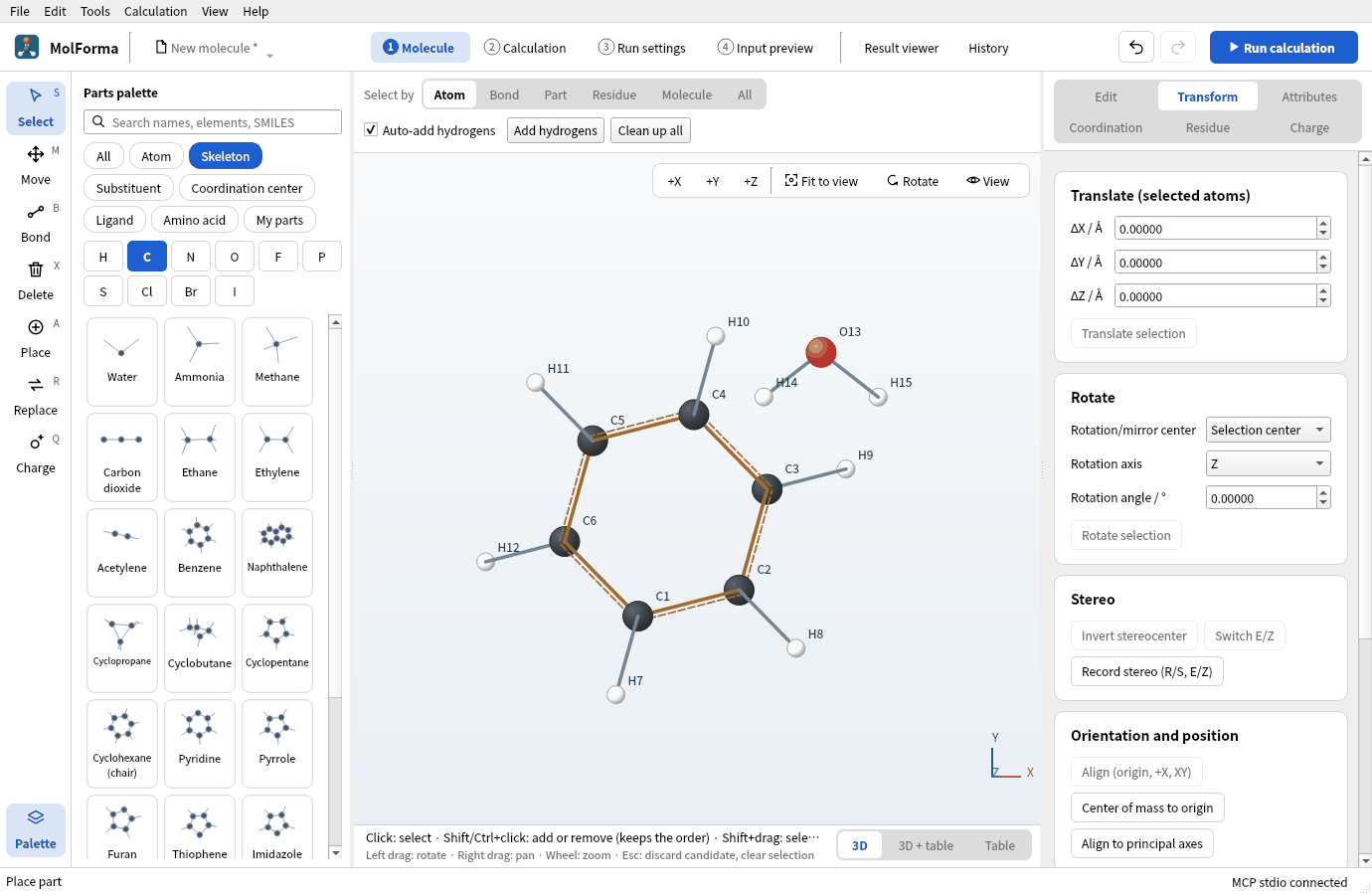1372x895 pixels.
Task: Choose the Move tool
Action: coord(36,165)
